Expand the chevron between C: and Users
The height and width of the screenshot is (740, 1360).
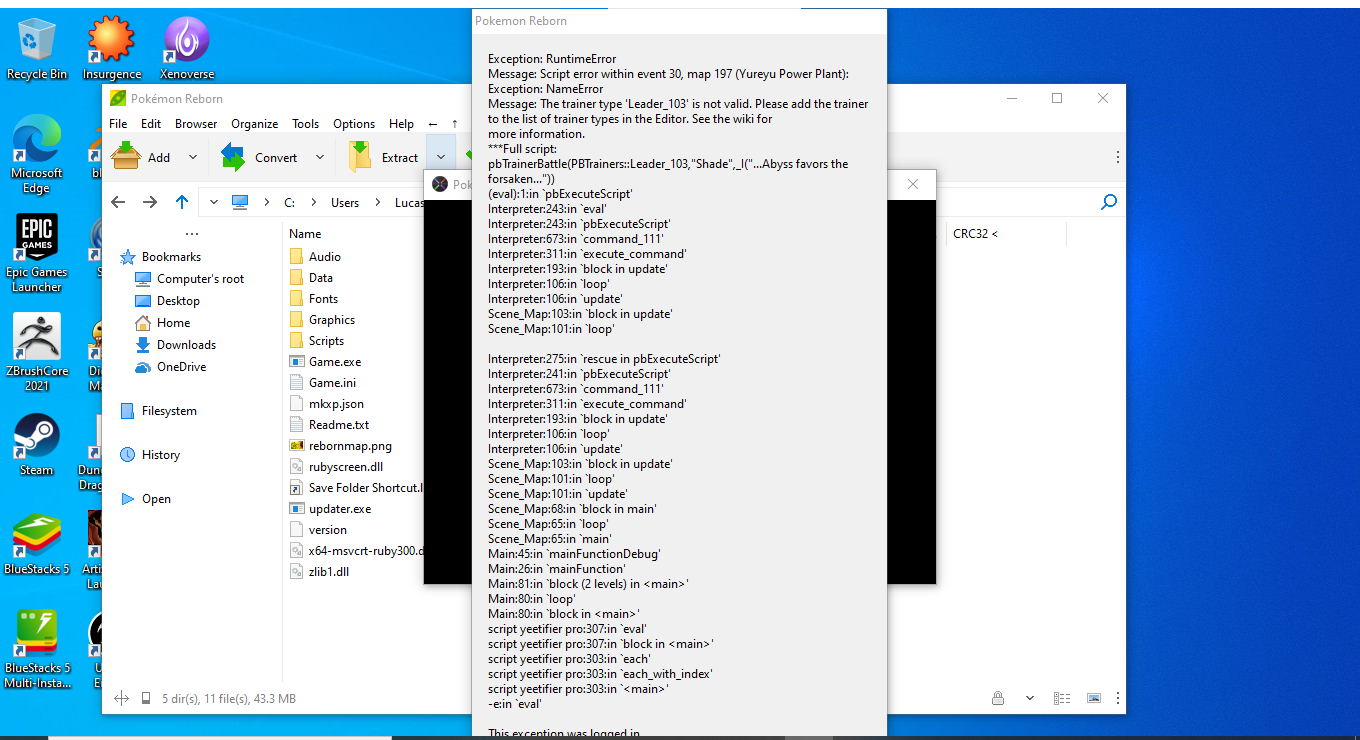[314, 202]
